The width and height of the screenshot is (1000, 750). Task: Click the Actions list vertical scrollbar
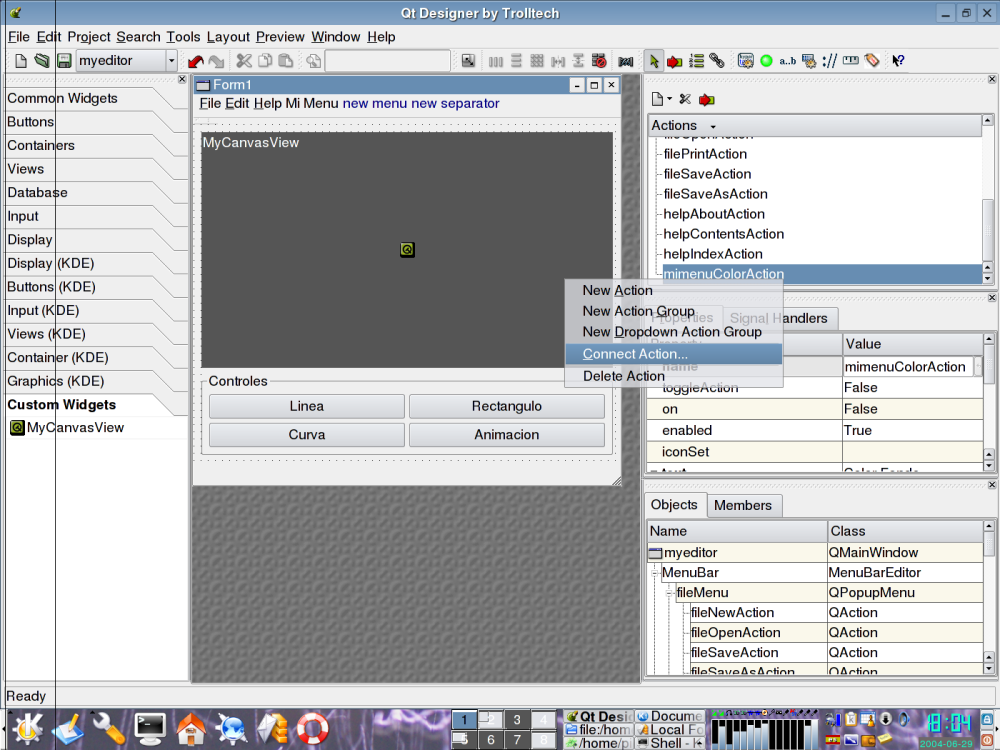987,199
